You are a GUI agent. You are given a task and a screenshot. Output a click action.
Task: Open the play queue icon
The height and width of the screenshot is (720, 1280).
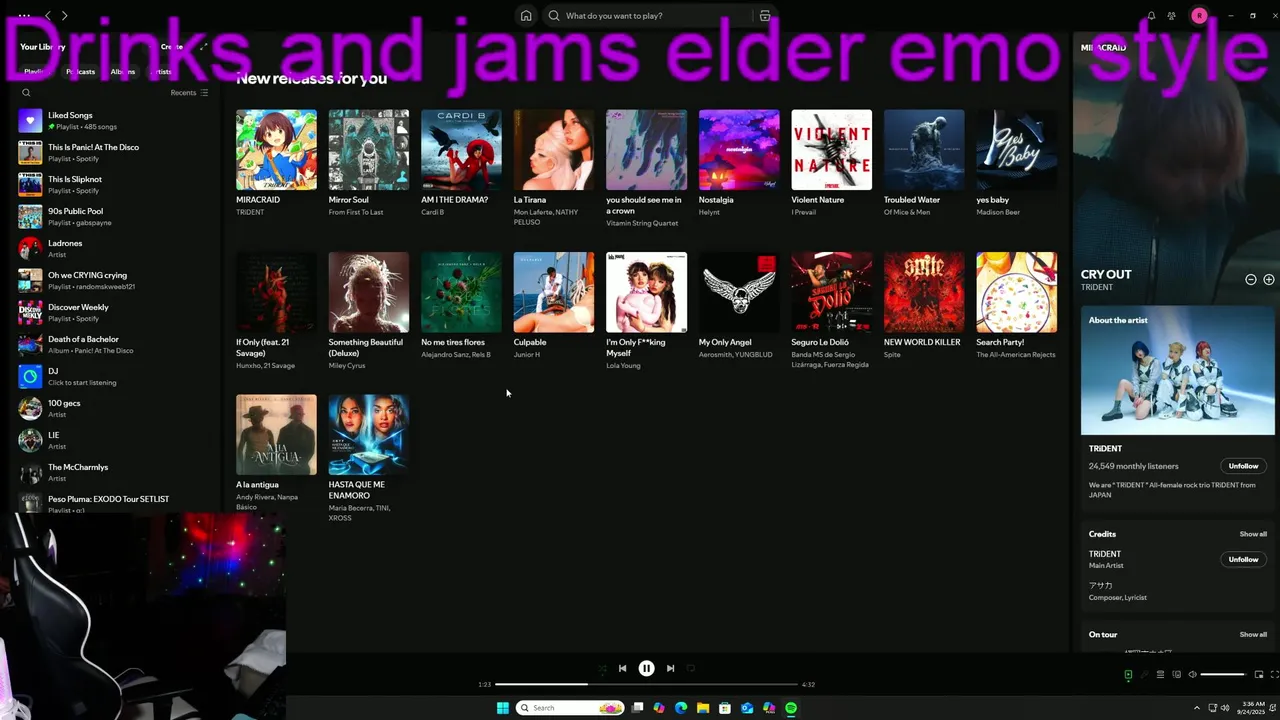[x=1160, y=675]
